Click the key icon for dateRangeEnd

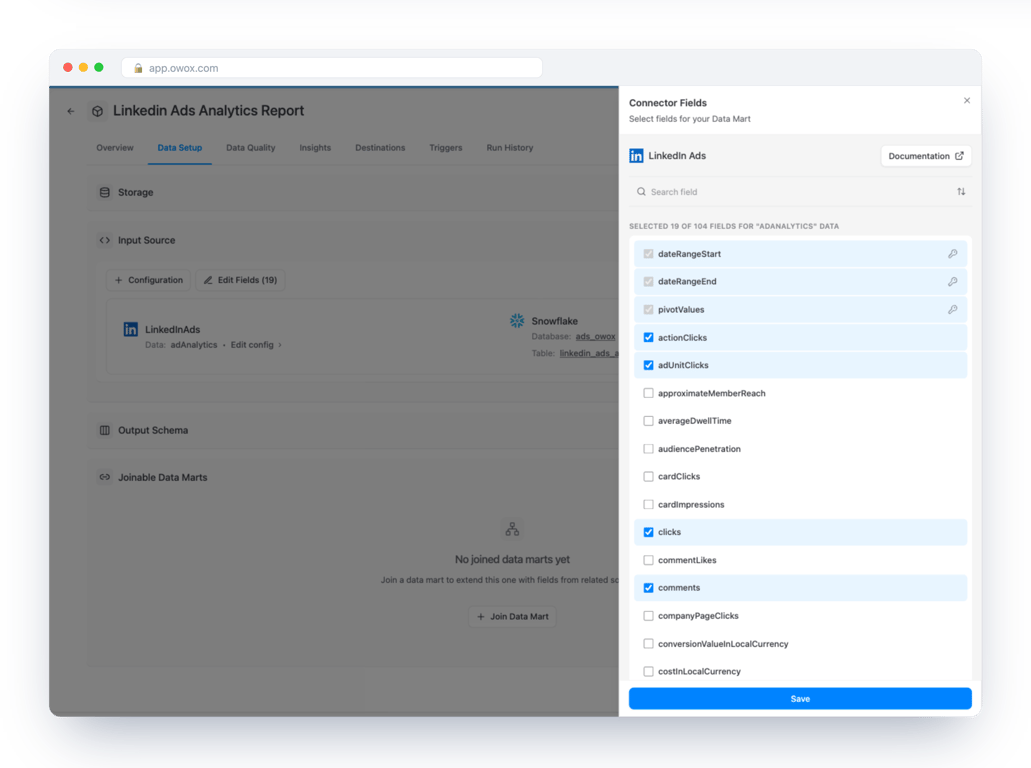[x=953, y=281]
